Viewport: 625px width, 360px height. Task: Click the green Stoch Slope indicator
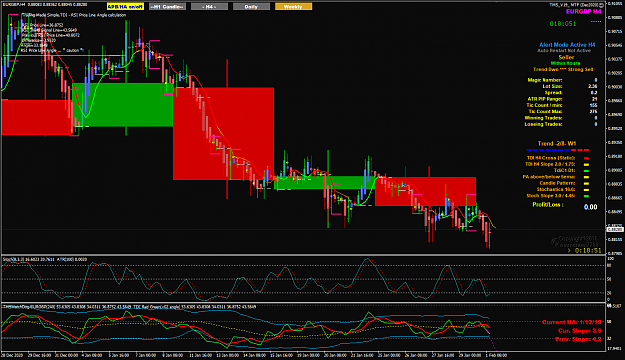point(586,196)
